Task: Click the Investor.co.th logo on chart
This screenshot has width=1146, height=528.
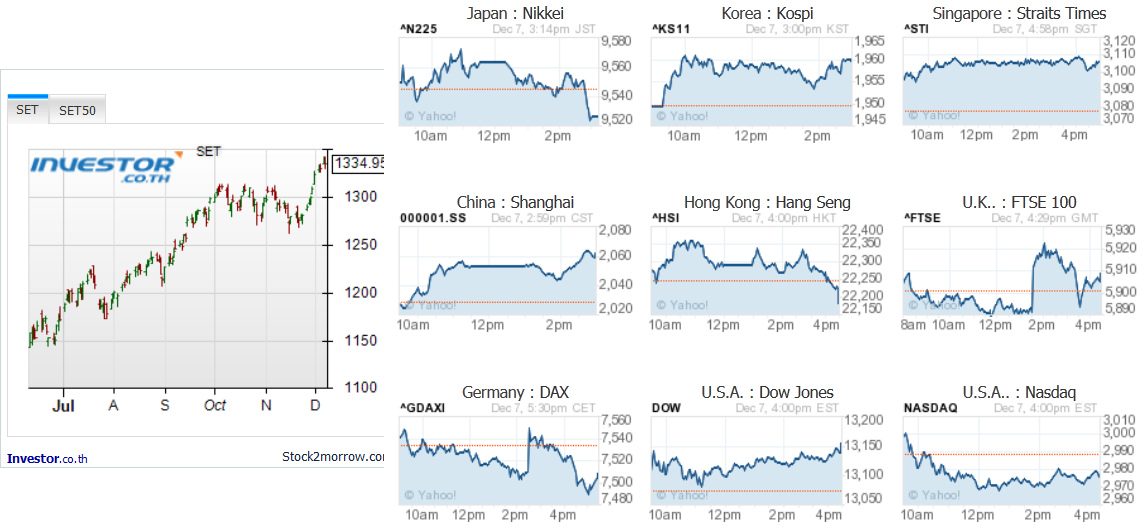Action: click(102, 169)
